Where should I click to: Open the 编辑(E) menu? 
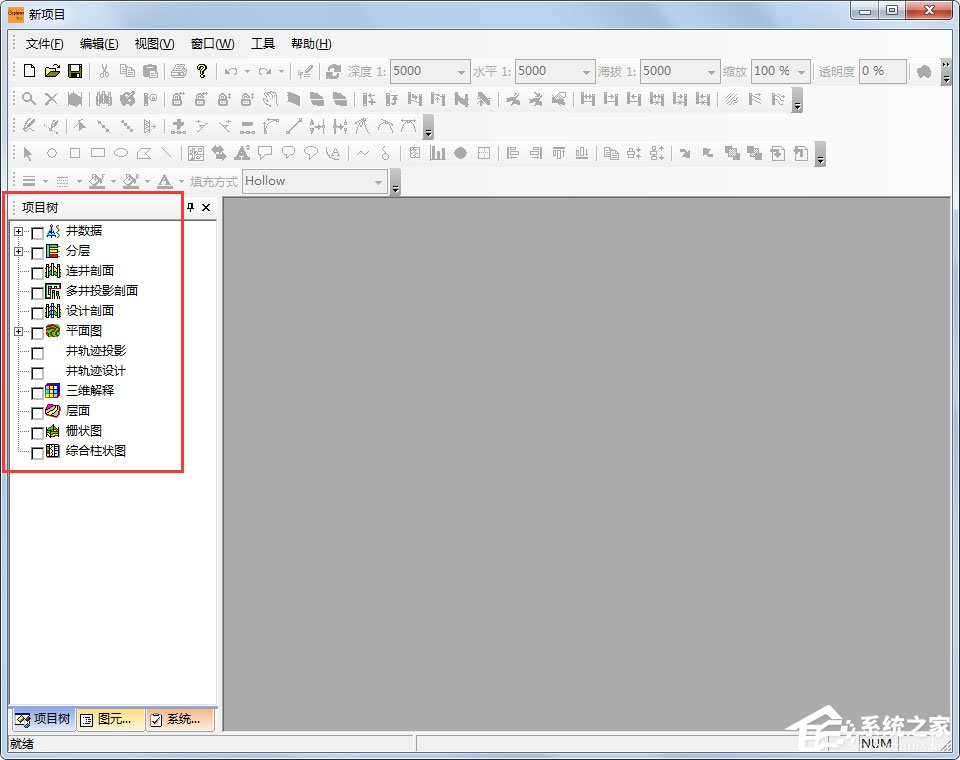click(99, 43)
